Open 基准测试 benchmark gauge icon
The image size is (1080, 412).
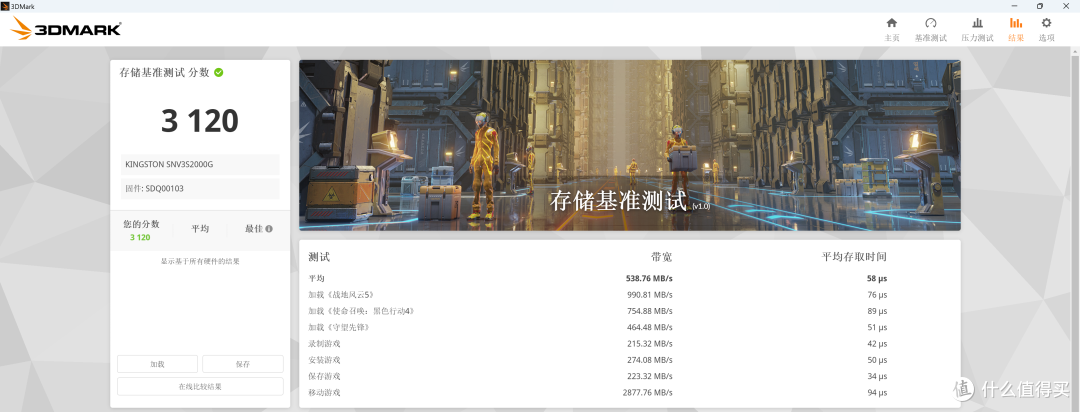(x=931, y=23)
